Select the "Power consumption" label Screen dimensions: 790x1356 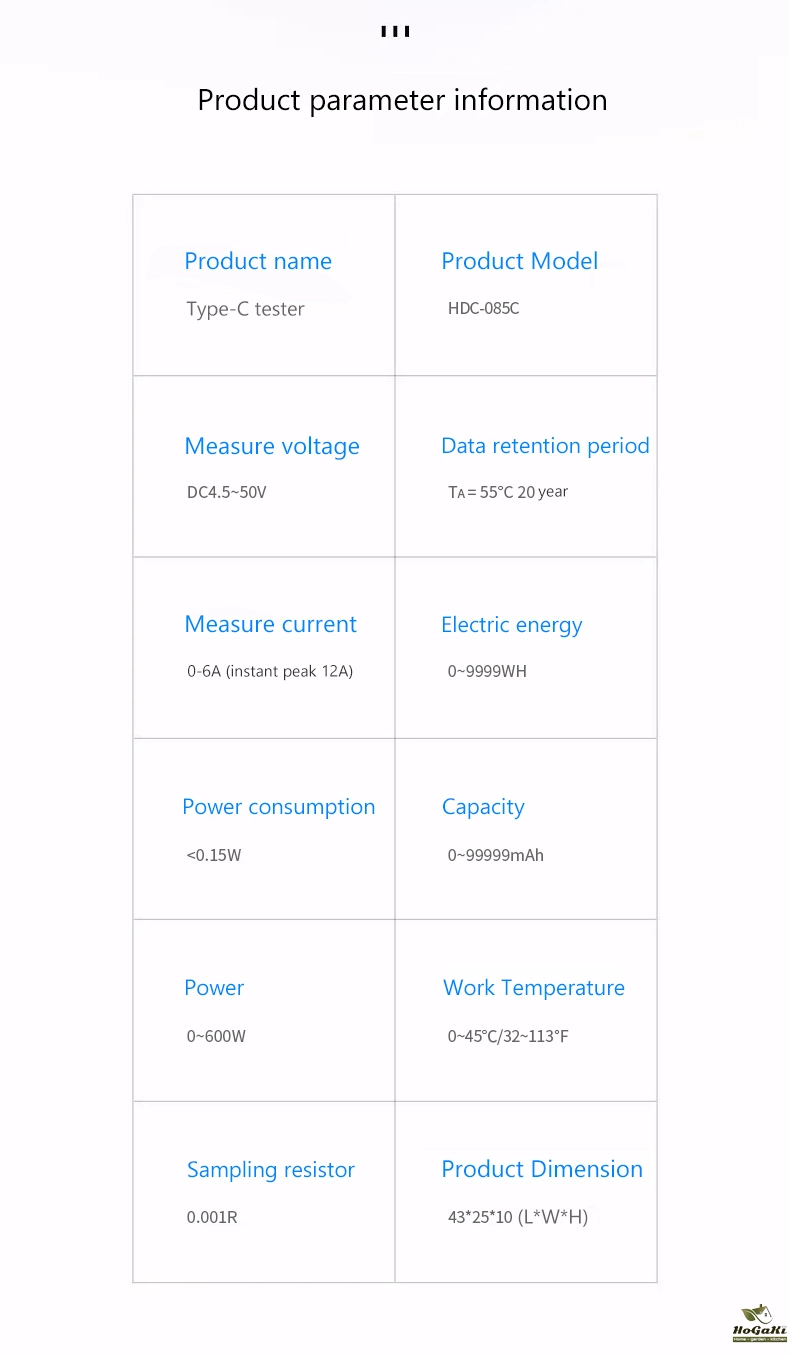[x=279, y=807]
